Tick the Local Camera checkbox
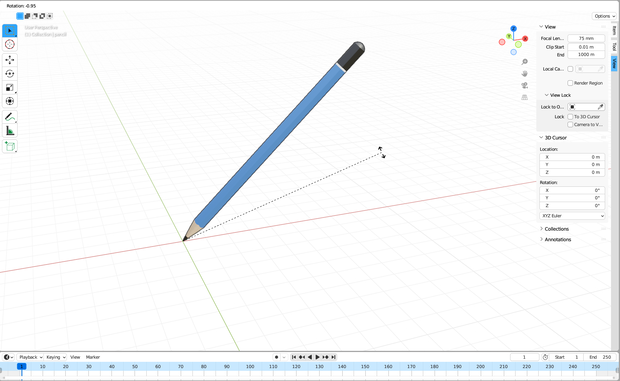The image size is (620, 381). point(570,69)
